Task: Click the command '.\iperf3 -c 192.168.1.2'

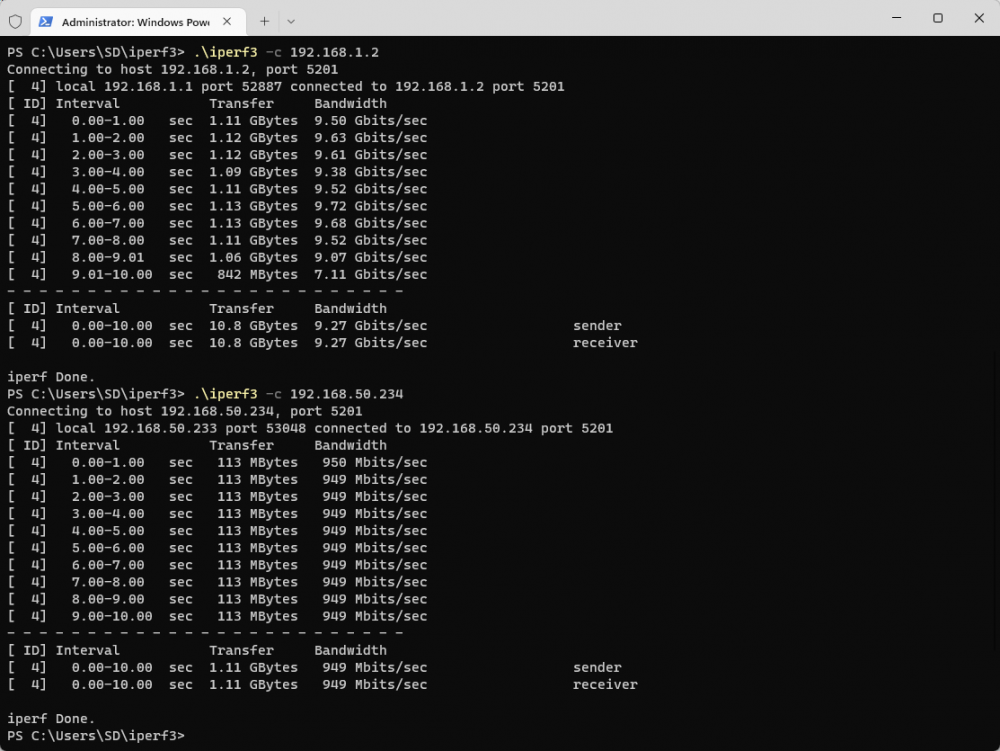Action: coord(286,52)
